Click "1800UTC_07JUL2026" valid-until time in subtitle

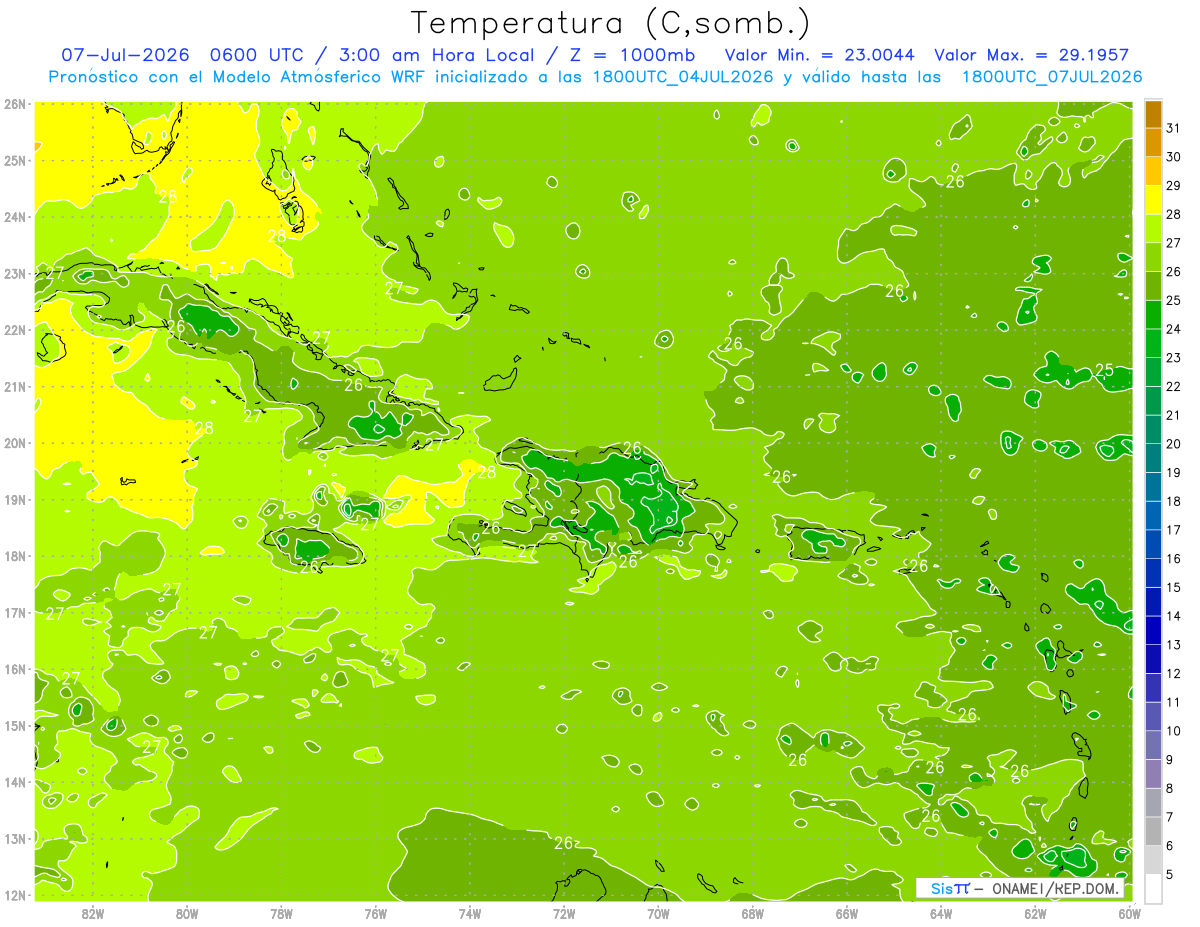pyautogui.click(x=1051, y=77)
